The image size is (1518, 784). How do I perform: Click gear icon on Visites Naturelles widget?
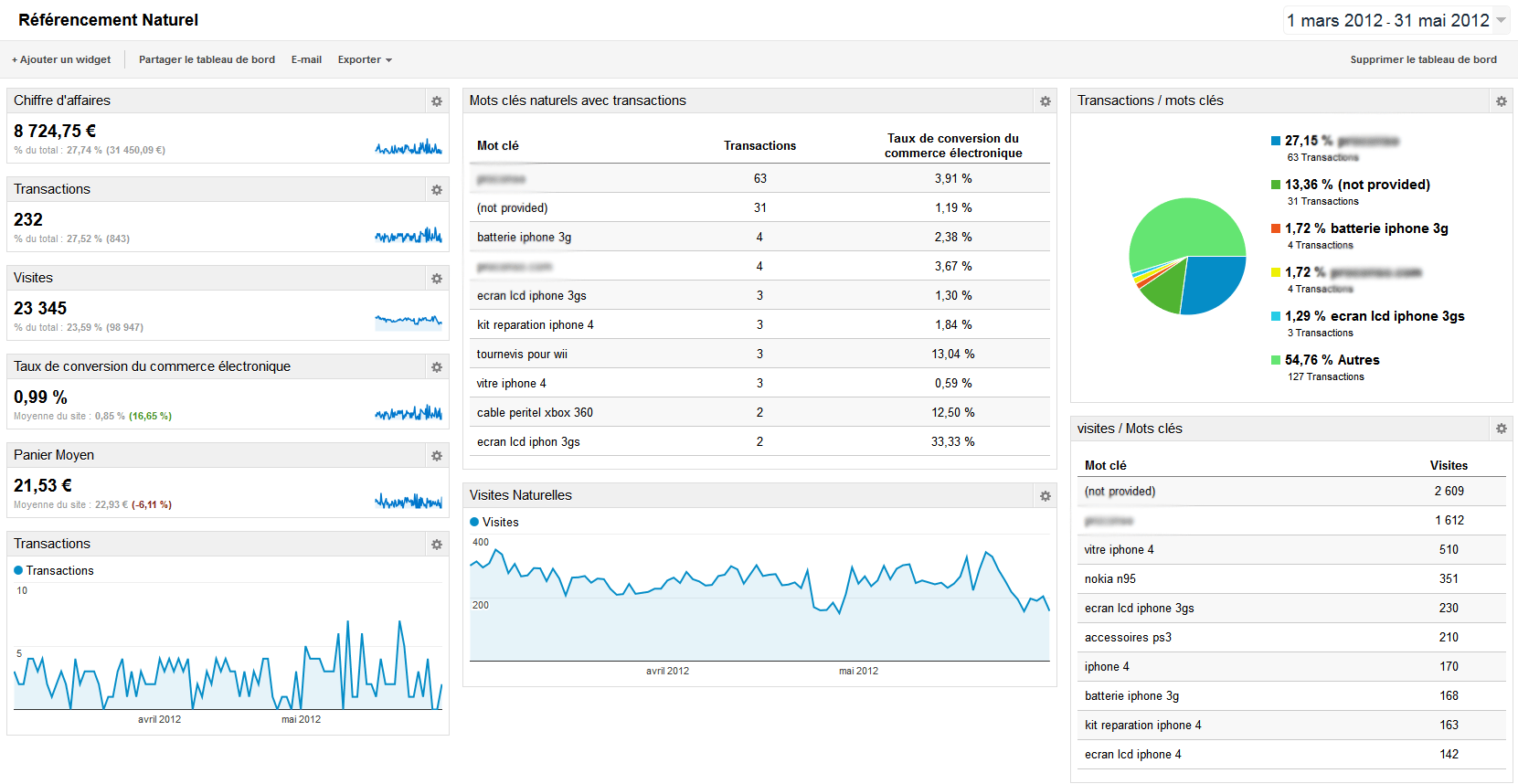pos(1045,496)
